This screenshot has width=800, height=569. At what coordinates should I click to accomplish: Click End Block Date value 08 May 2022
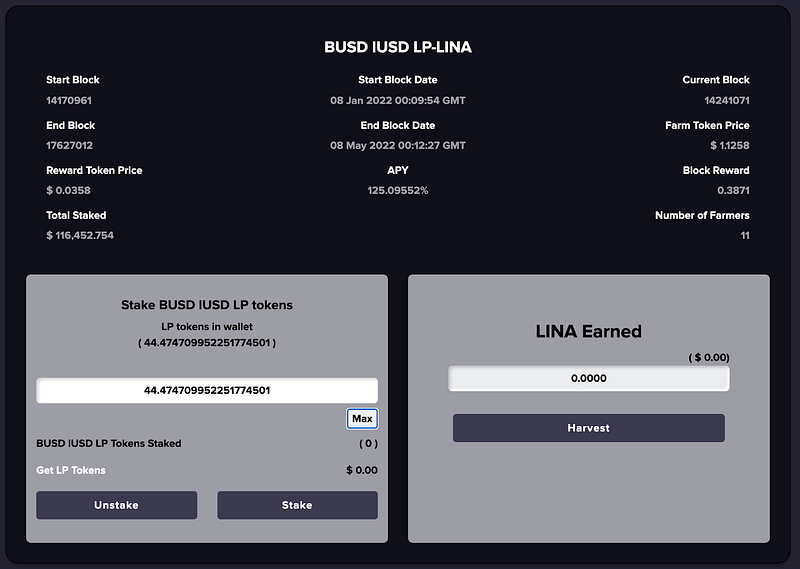[398, 145]
